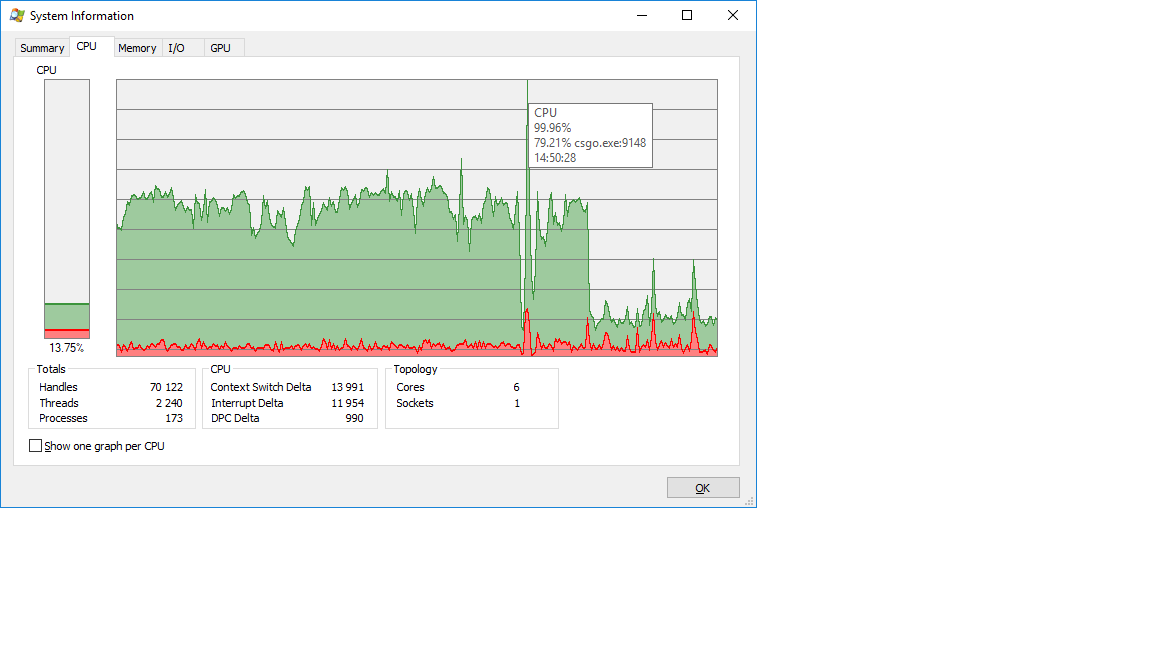Switch to the Summary tab

pyautogui.click(x=42, y=48)
